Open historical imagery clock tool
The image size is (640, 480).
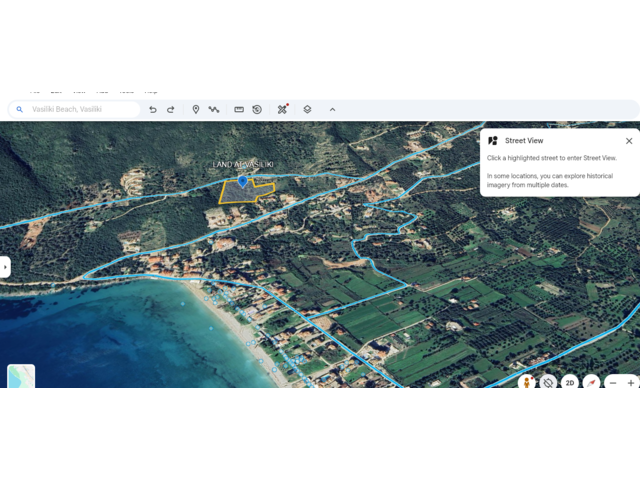257,110
